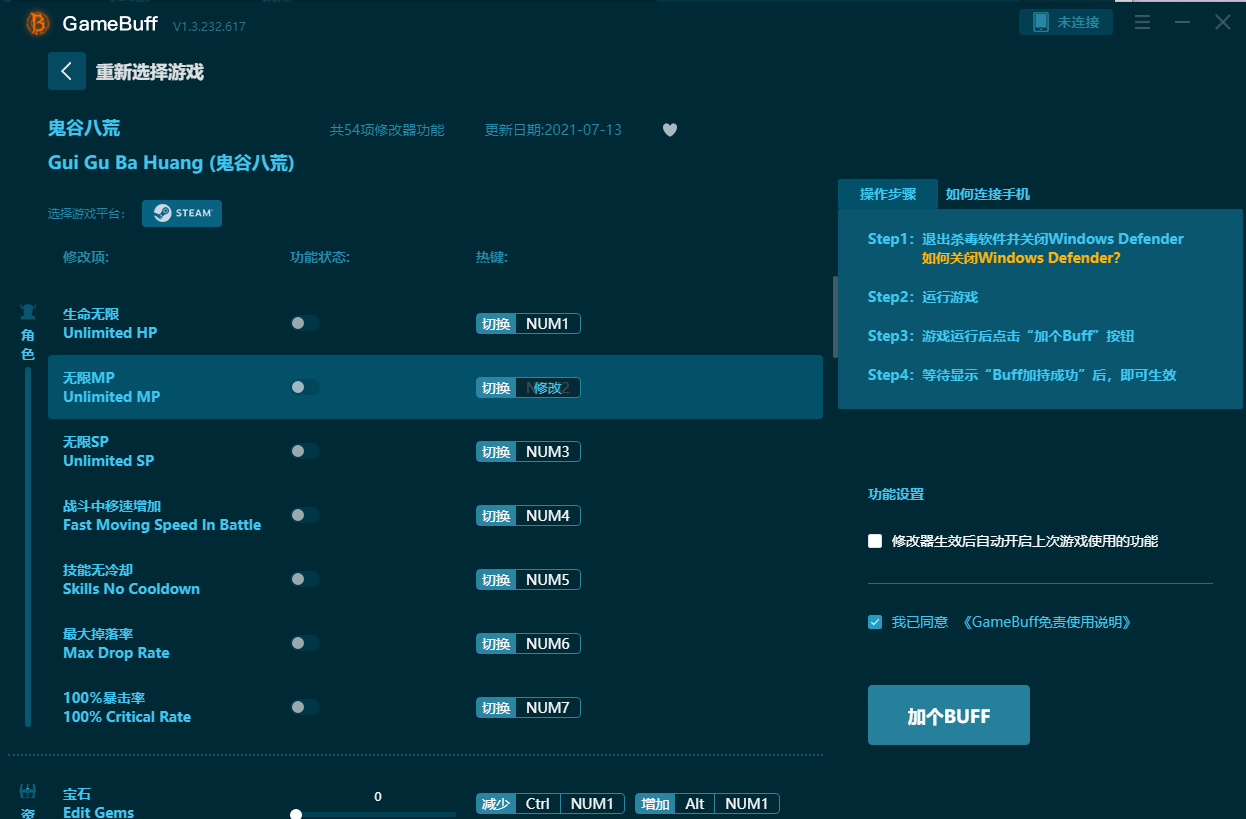The width and height of the screenshot is (1246, 819).
Task: Change the NUM6 hotkey for Max Drop Rate
Action: point(548,644)
